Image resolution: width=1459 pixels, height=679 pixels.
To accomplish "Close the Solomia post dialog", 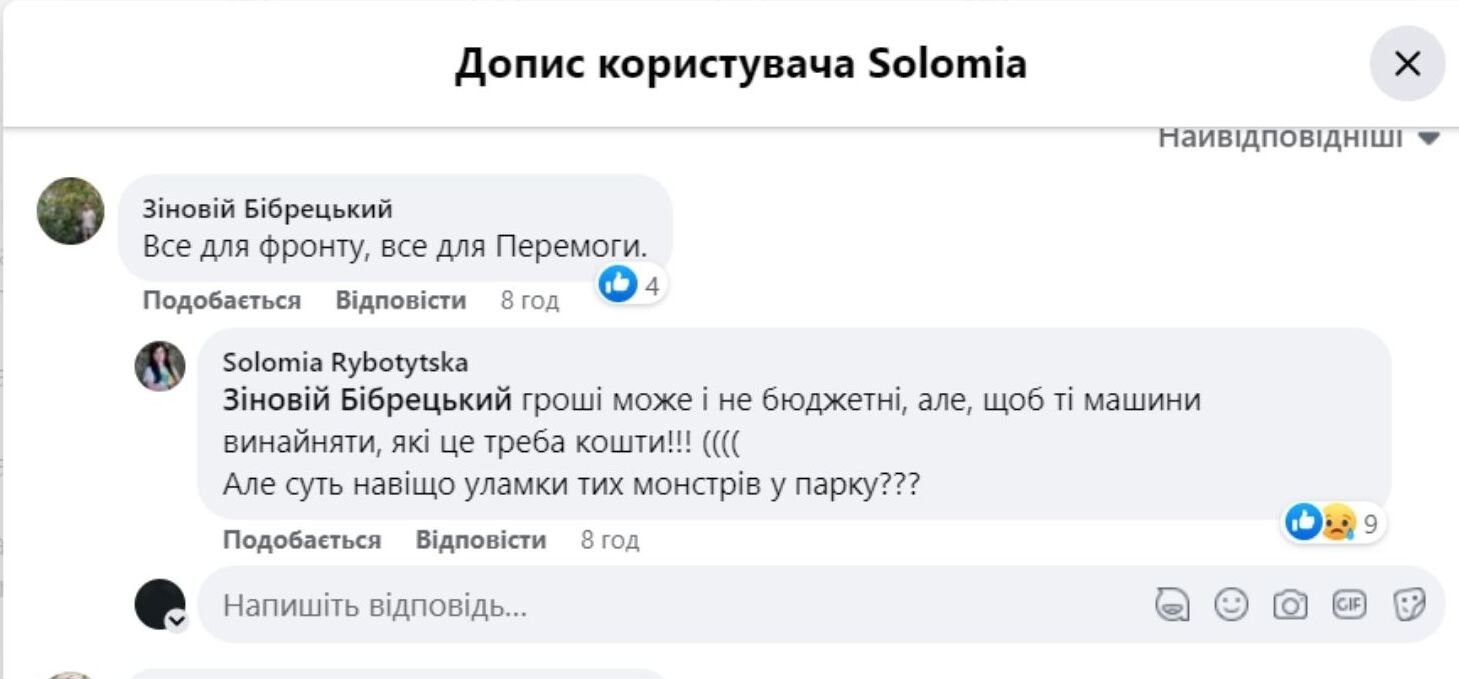I will 1407,64.
